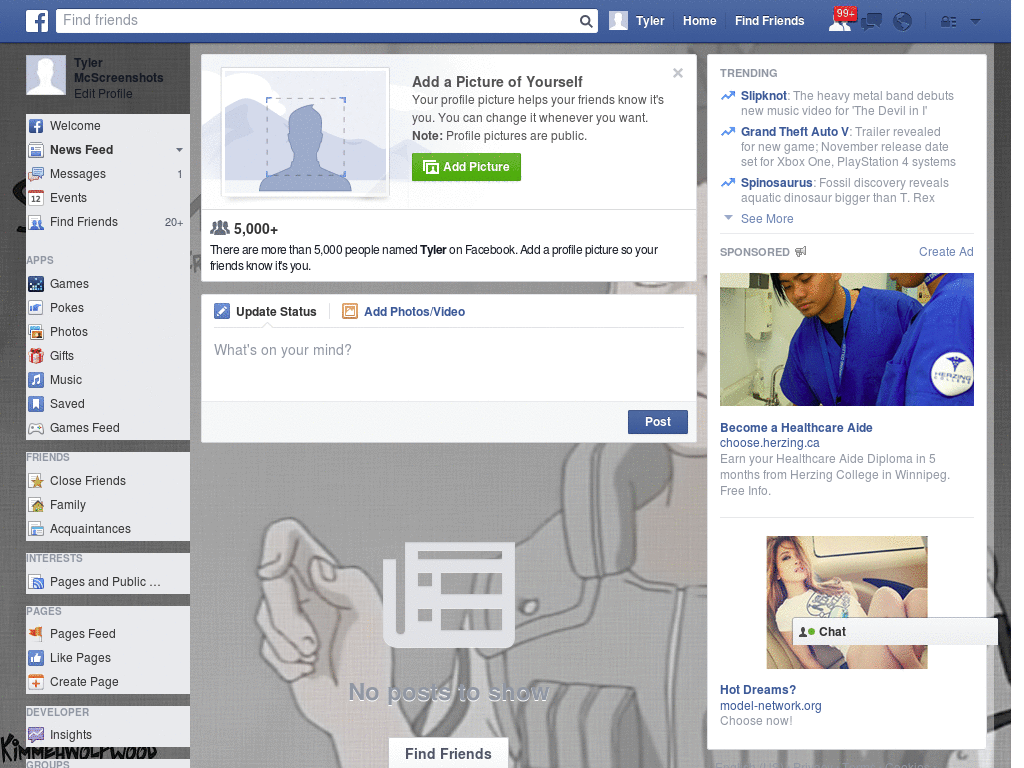Click the Saved bookmark icon
The height and width of the screenshot is (768, 1024).
[x=36, y=404]
